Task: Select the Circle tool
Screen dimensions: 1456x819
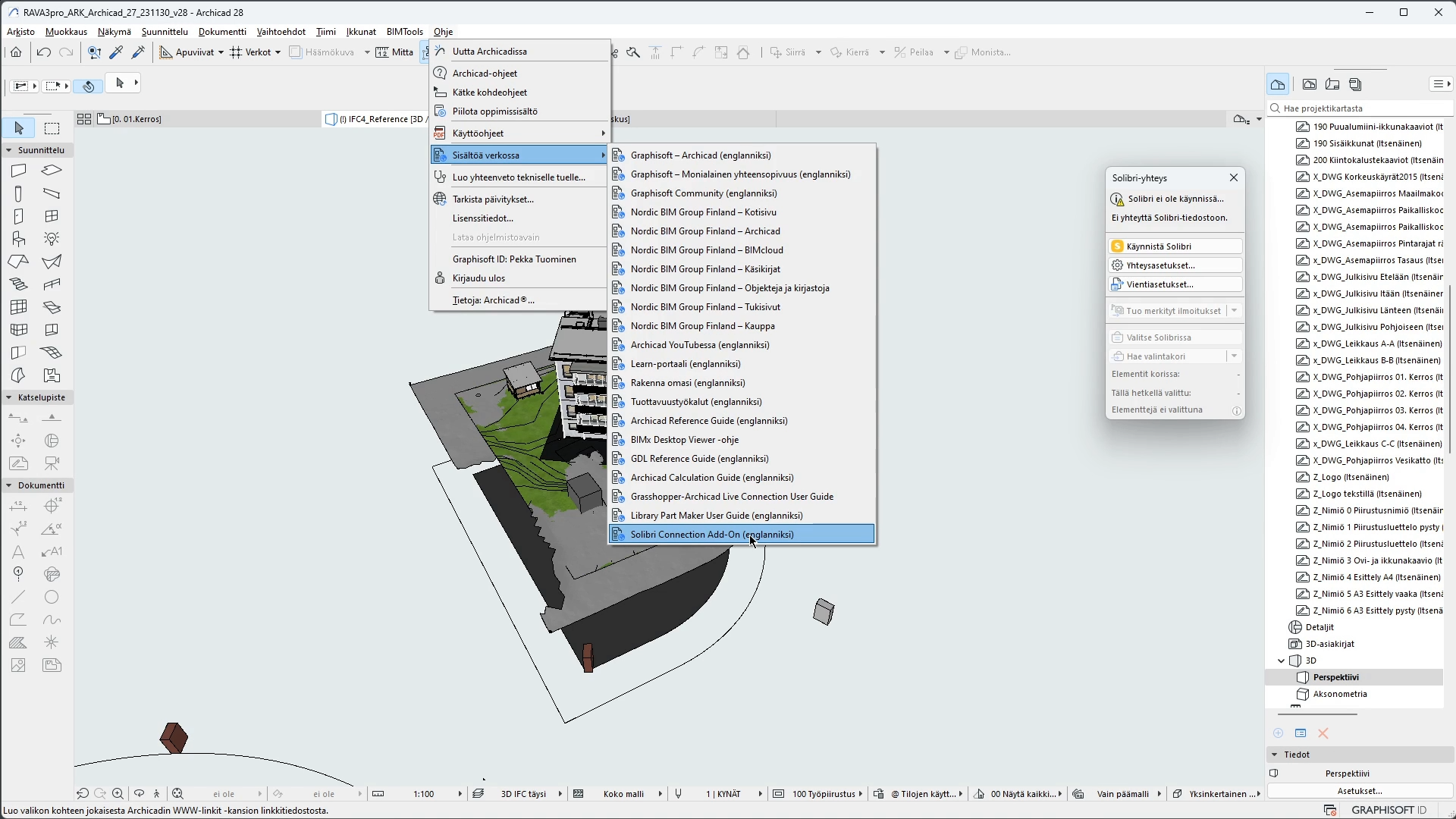Action: (52, 597)
